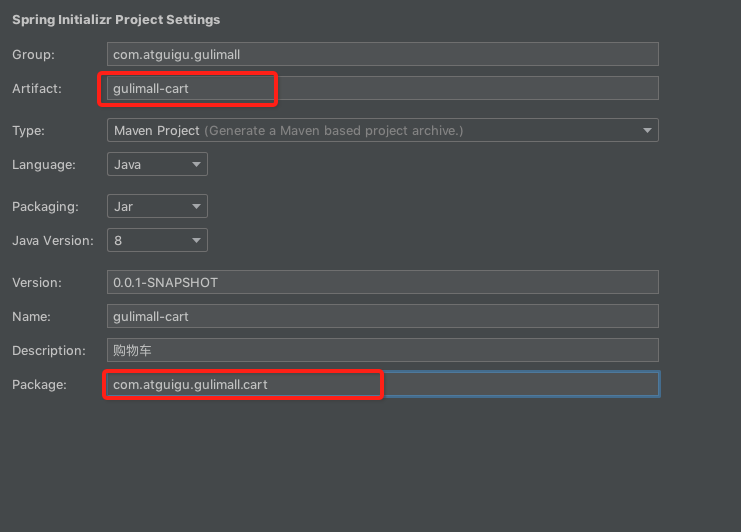Expand the Language dropdown set to Java

tap(157, 164)
